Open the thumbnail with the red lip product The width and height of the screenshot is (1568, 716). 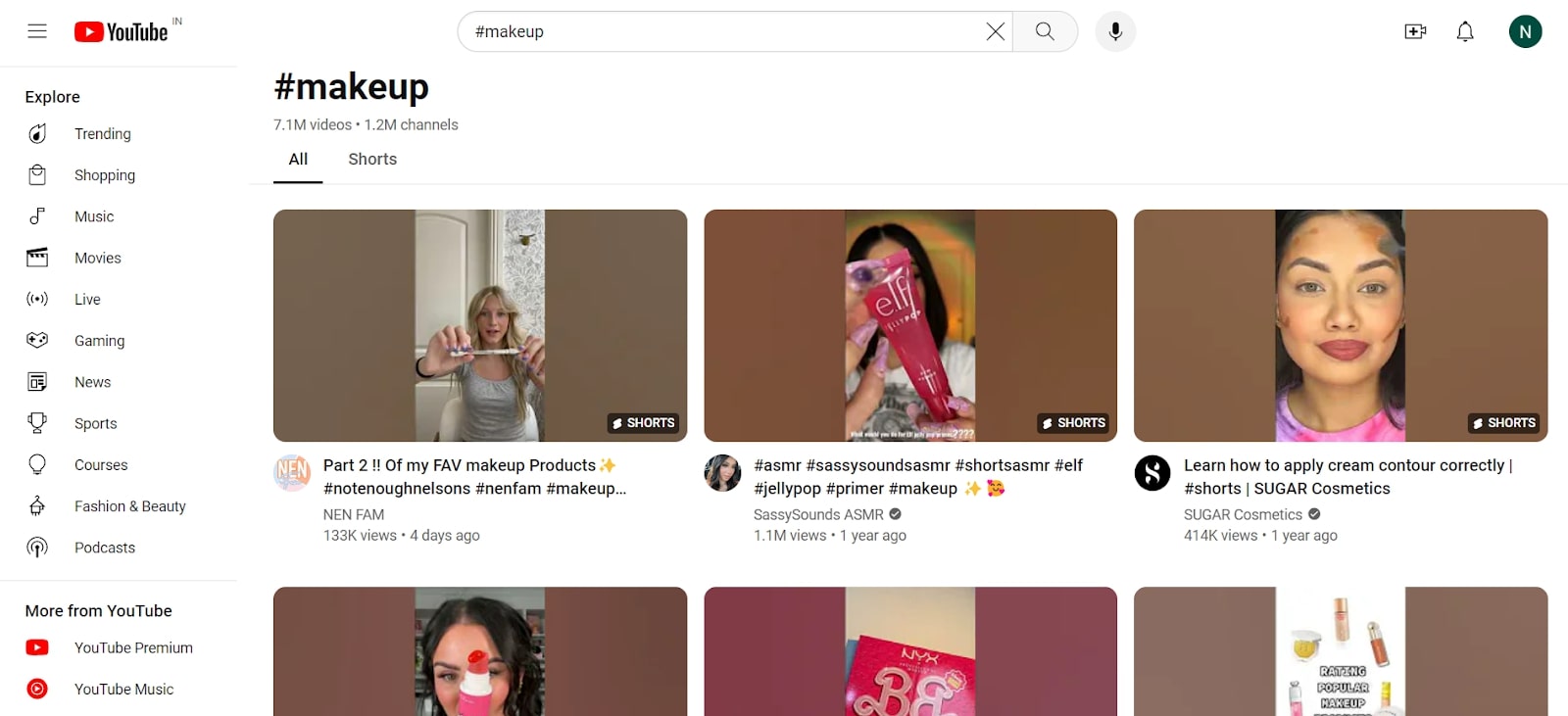click(x=480, y=651)
